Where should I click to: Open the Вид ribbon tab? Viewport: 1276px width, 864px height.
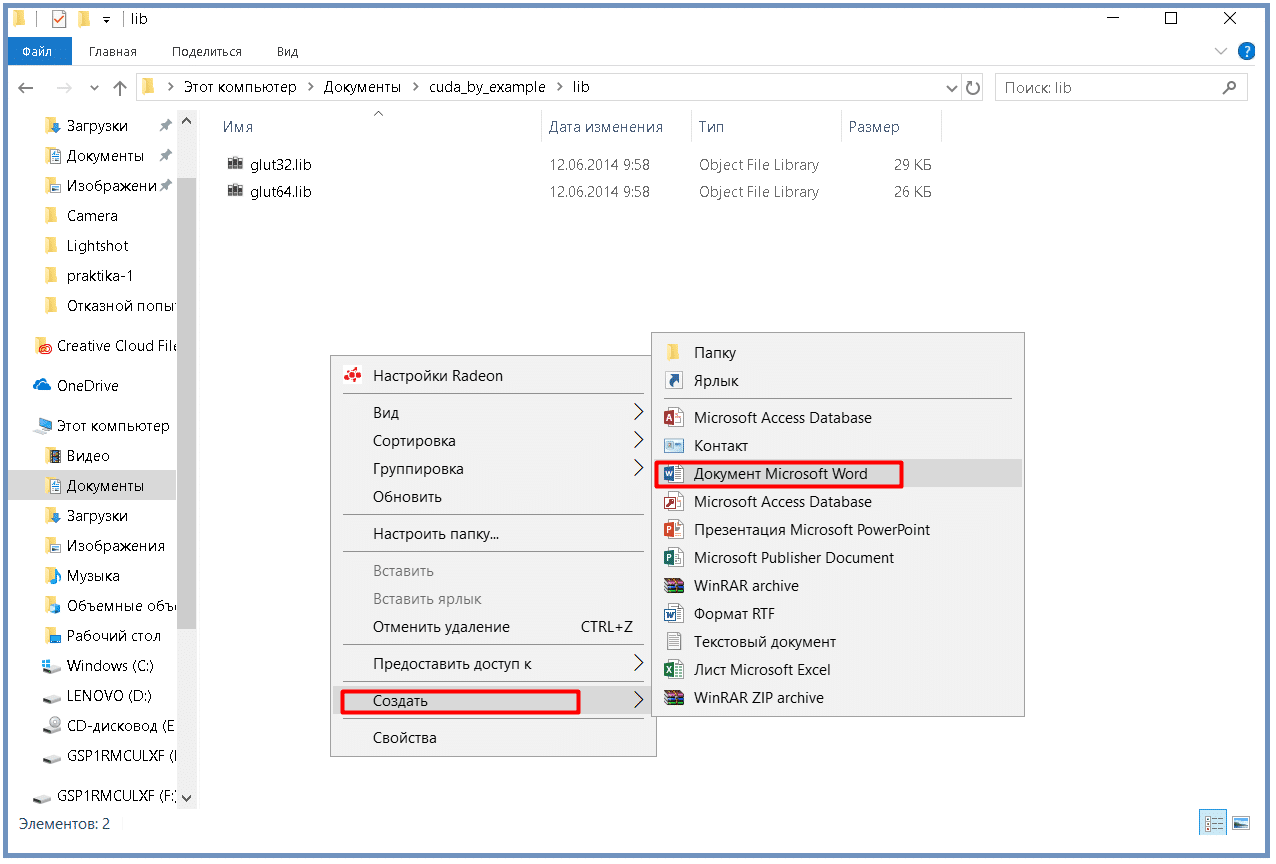point(287,51)
